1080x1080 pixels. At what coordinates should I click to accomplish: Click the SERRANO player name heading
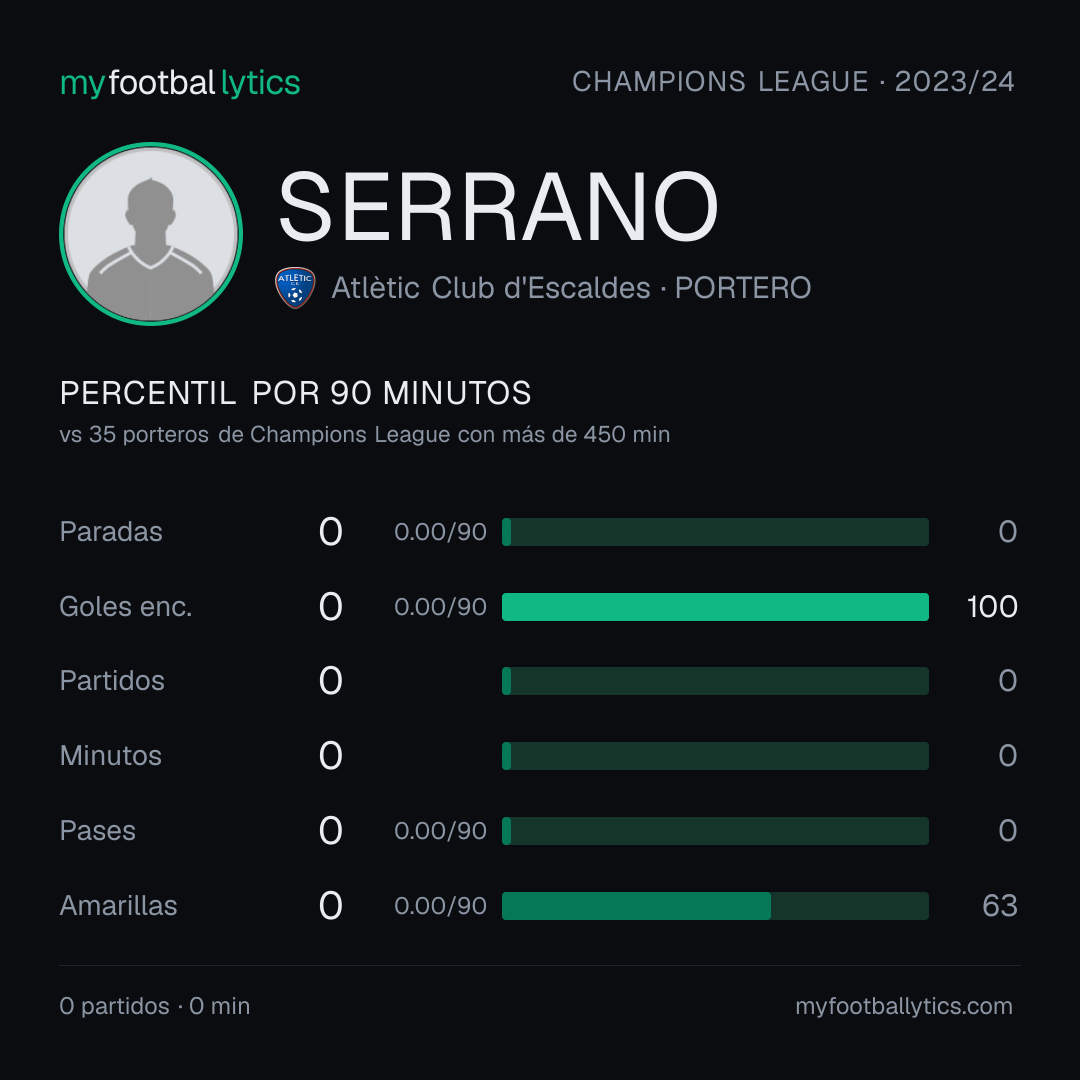point(498,207)
